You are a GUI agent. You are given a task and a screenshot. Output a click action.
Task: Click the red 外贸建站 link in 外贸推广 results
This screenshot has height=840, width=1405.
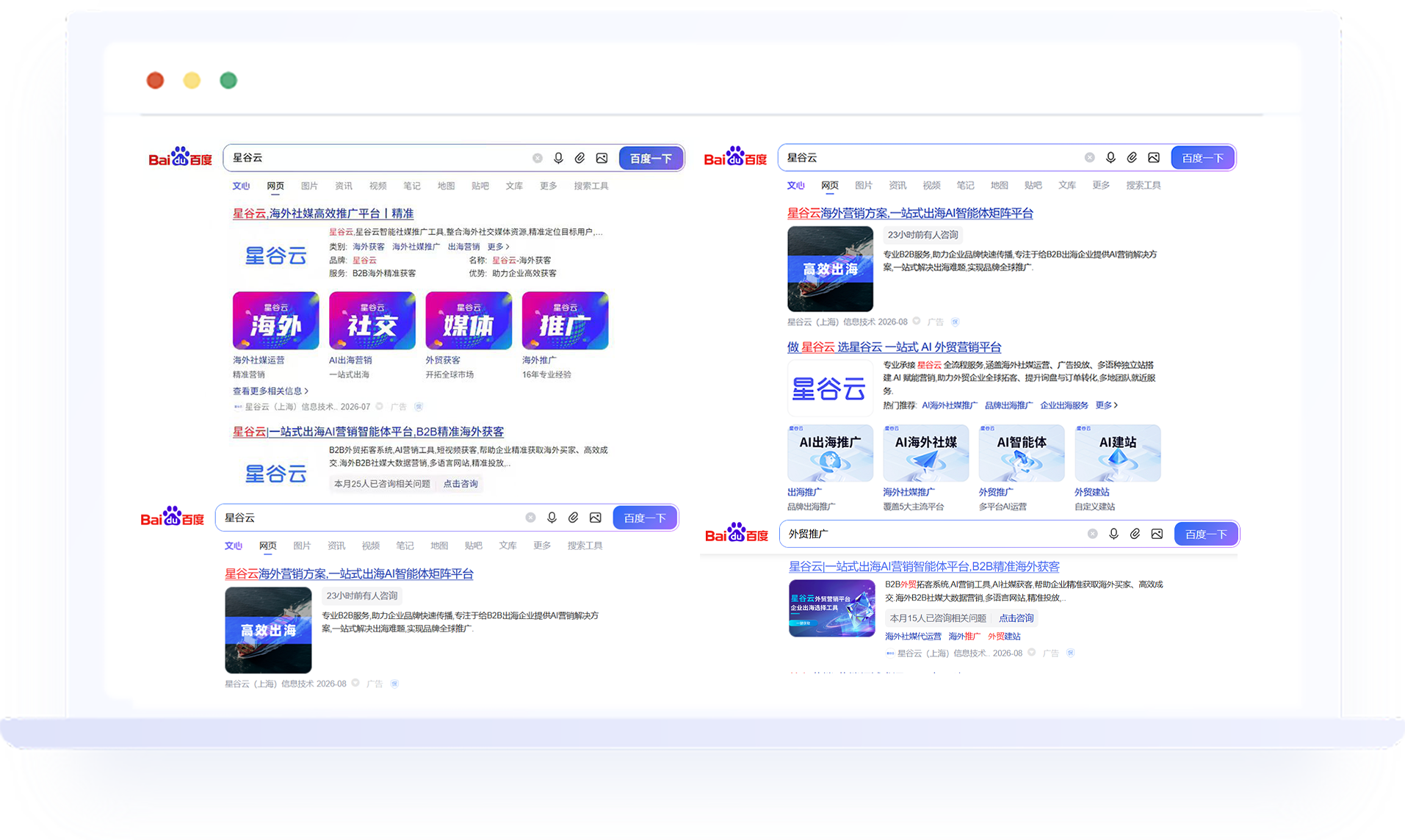coord(1004,637)
